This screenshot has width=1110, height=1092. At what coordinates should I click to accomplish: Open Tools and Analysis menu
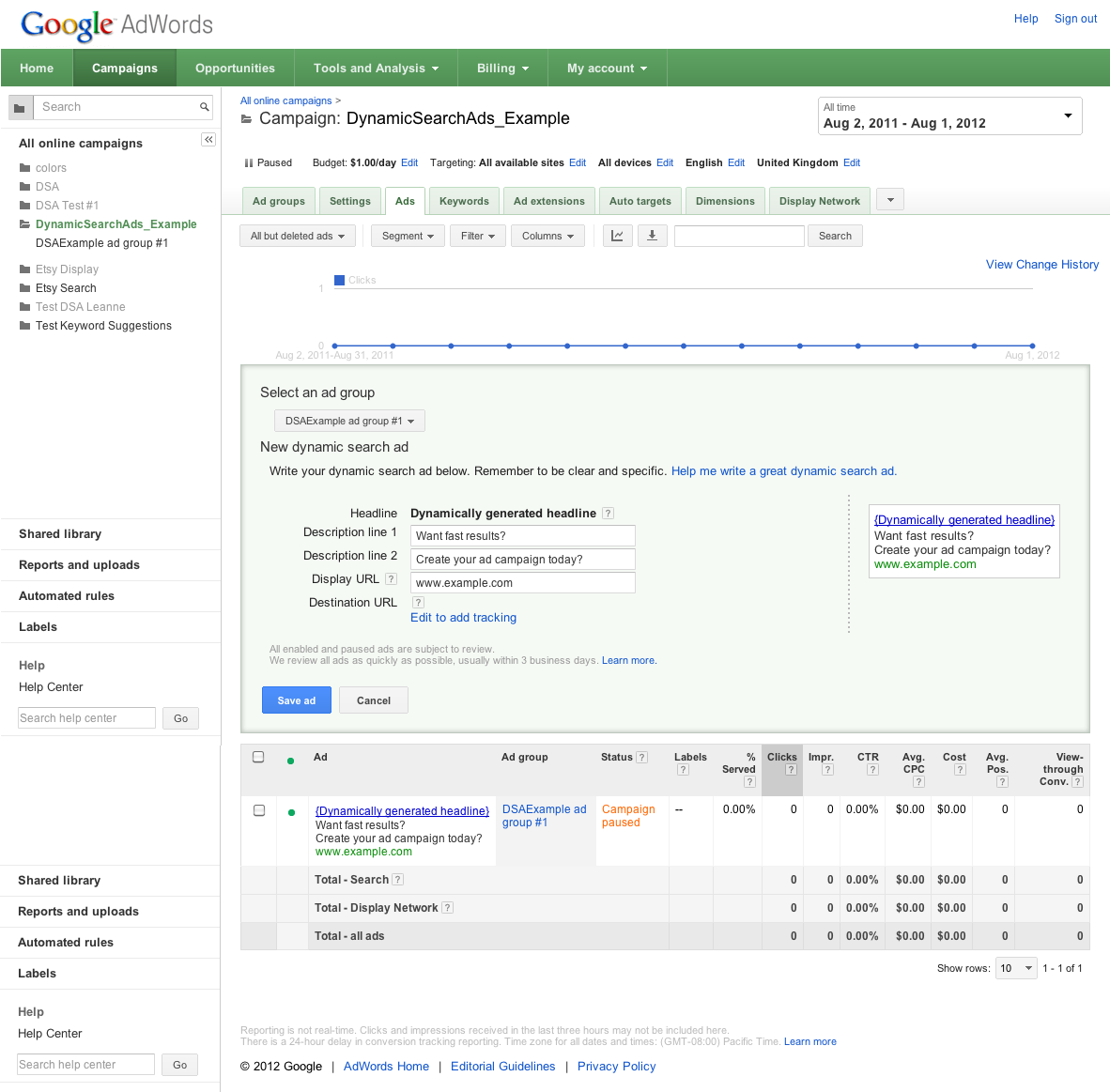[376, 68]
